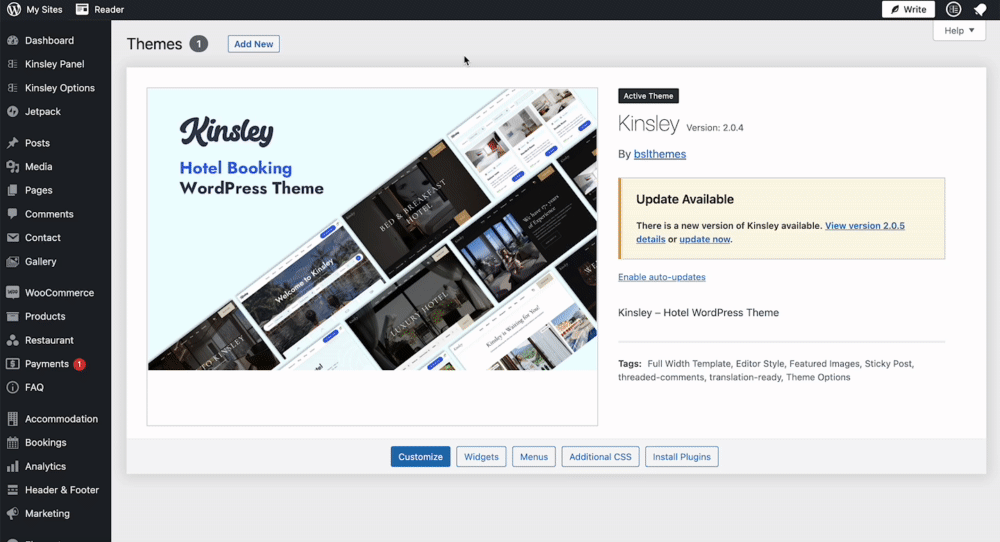Open Bookings menu in sidebar

(45, 443)
